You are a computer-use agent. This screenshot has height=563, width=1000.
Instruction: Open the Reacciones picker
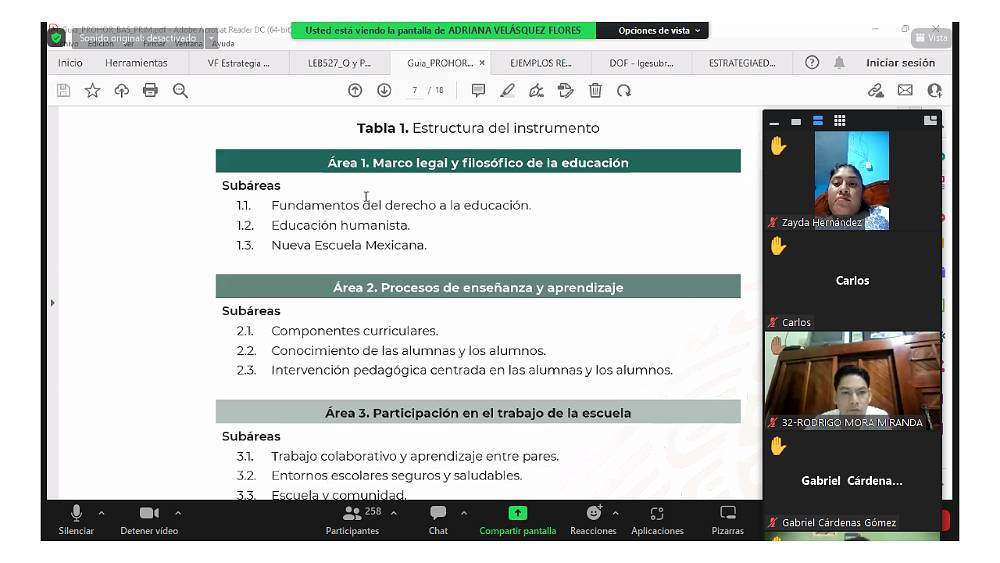tap(593, 519)
